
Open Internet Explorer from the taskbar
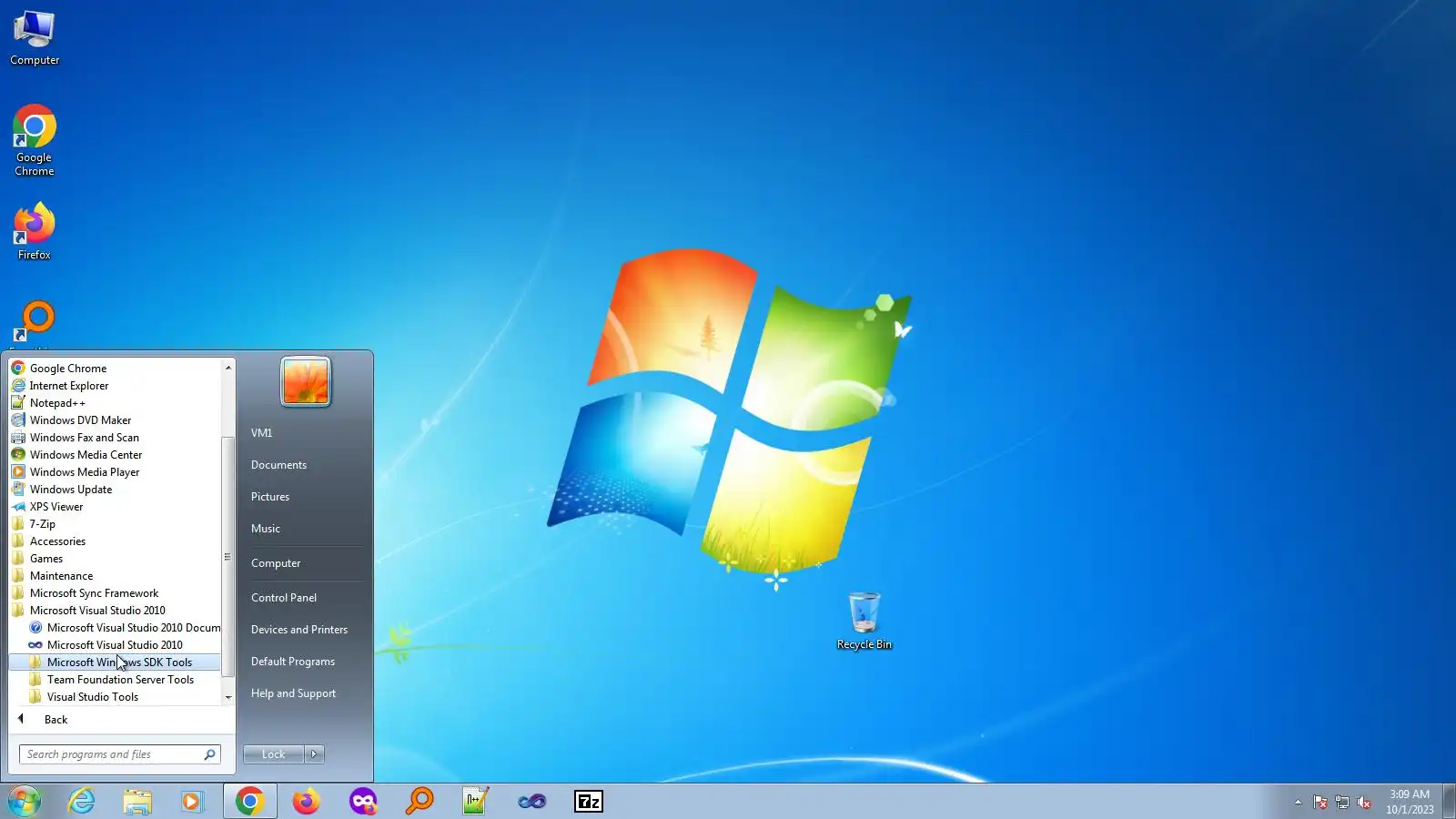coord(82,802)
